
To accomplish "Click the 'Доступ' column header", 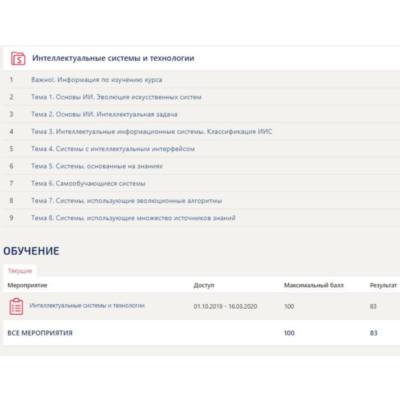I will pyautogui.click(x=204, y=285).
